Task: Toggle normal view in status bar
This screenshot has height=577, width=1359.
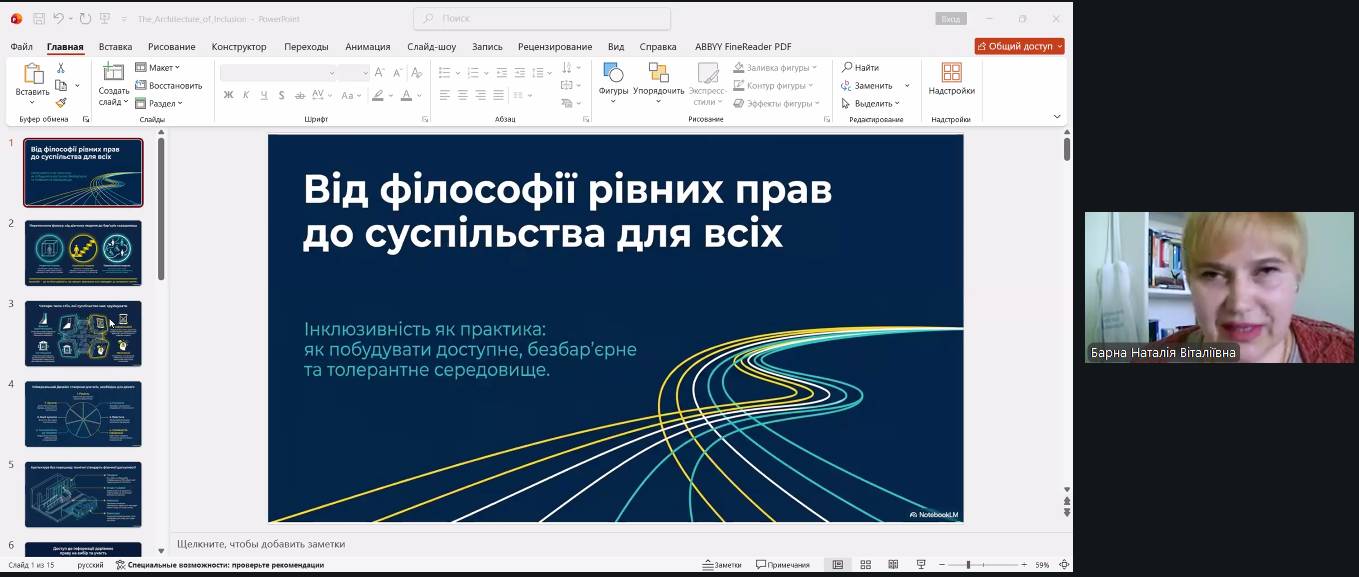Action: click(x=838, y=565)
